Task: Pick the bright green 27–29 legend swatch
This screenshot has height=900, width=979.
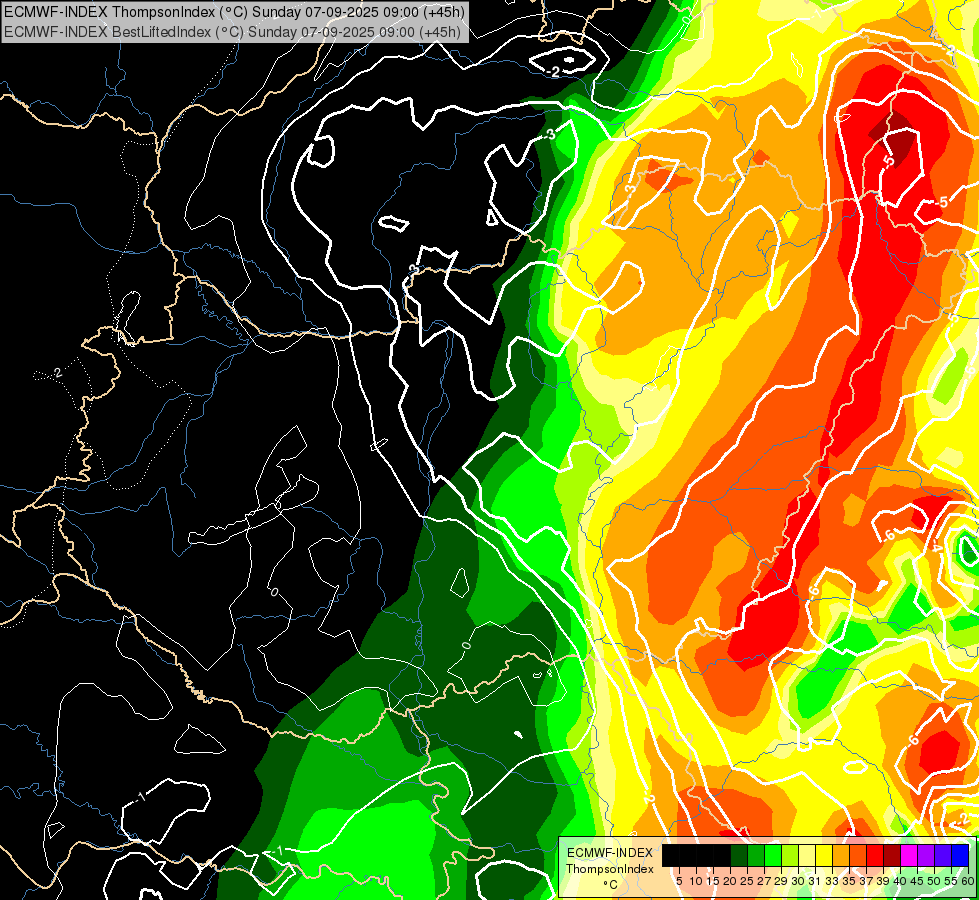Action: tap(773, 855)
